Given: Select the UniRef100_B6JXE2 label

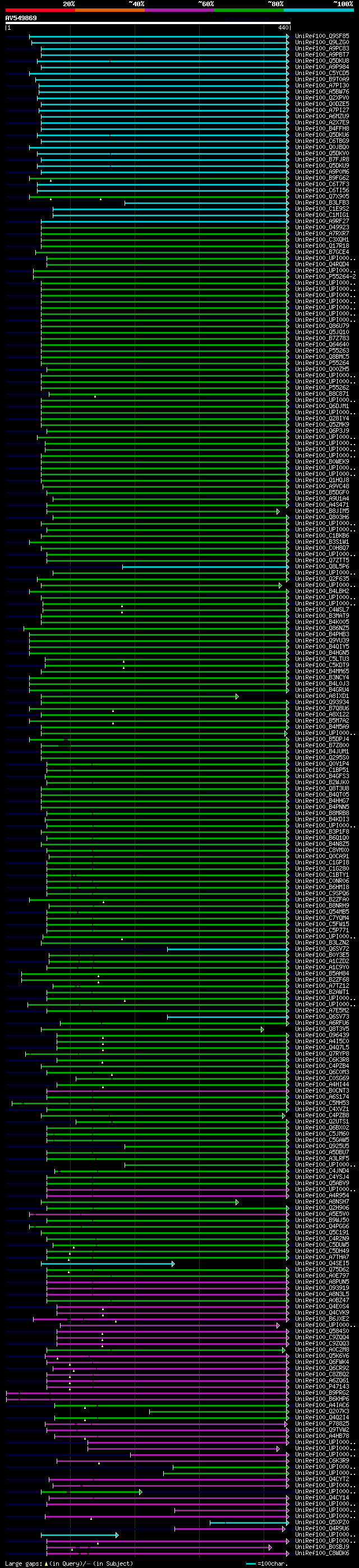Looking at the screenshot, I should click(323, 1319).
